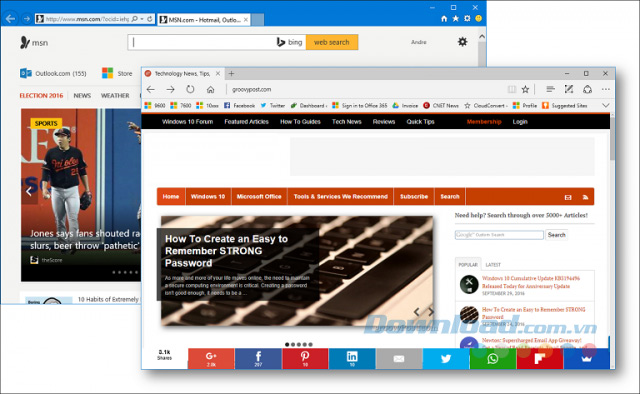Open Edge more actions ellipsis menu

point(606,89)
